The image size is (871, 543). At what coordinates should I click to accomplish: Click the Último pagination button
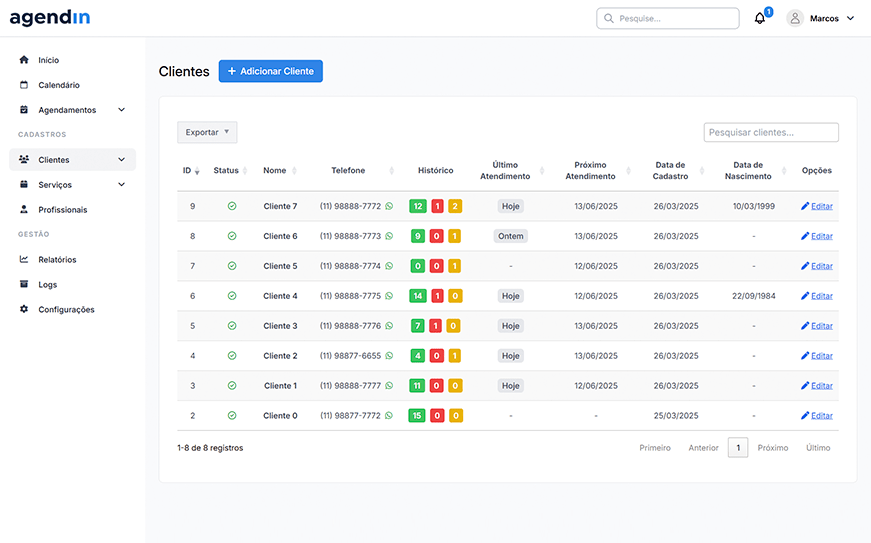tap(818, 448)
